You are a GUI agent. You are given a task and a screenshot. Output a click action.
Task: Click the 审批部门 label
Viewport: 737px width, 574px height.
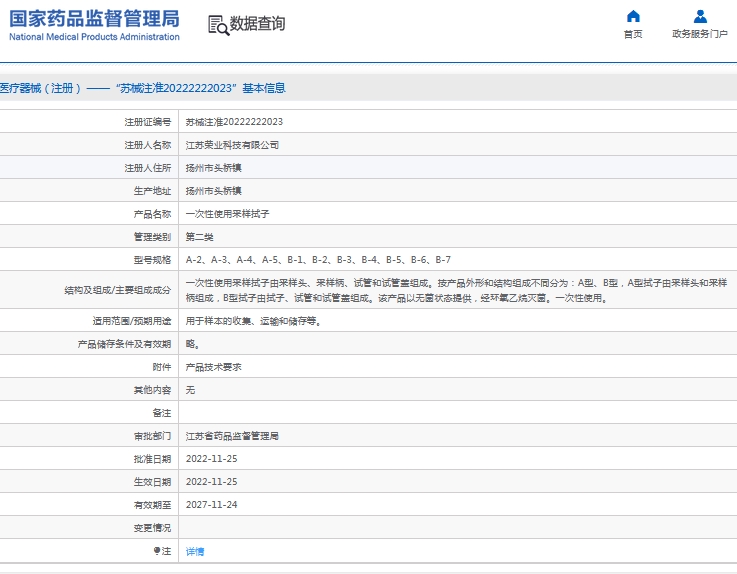coord(152,436)
